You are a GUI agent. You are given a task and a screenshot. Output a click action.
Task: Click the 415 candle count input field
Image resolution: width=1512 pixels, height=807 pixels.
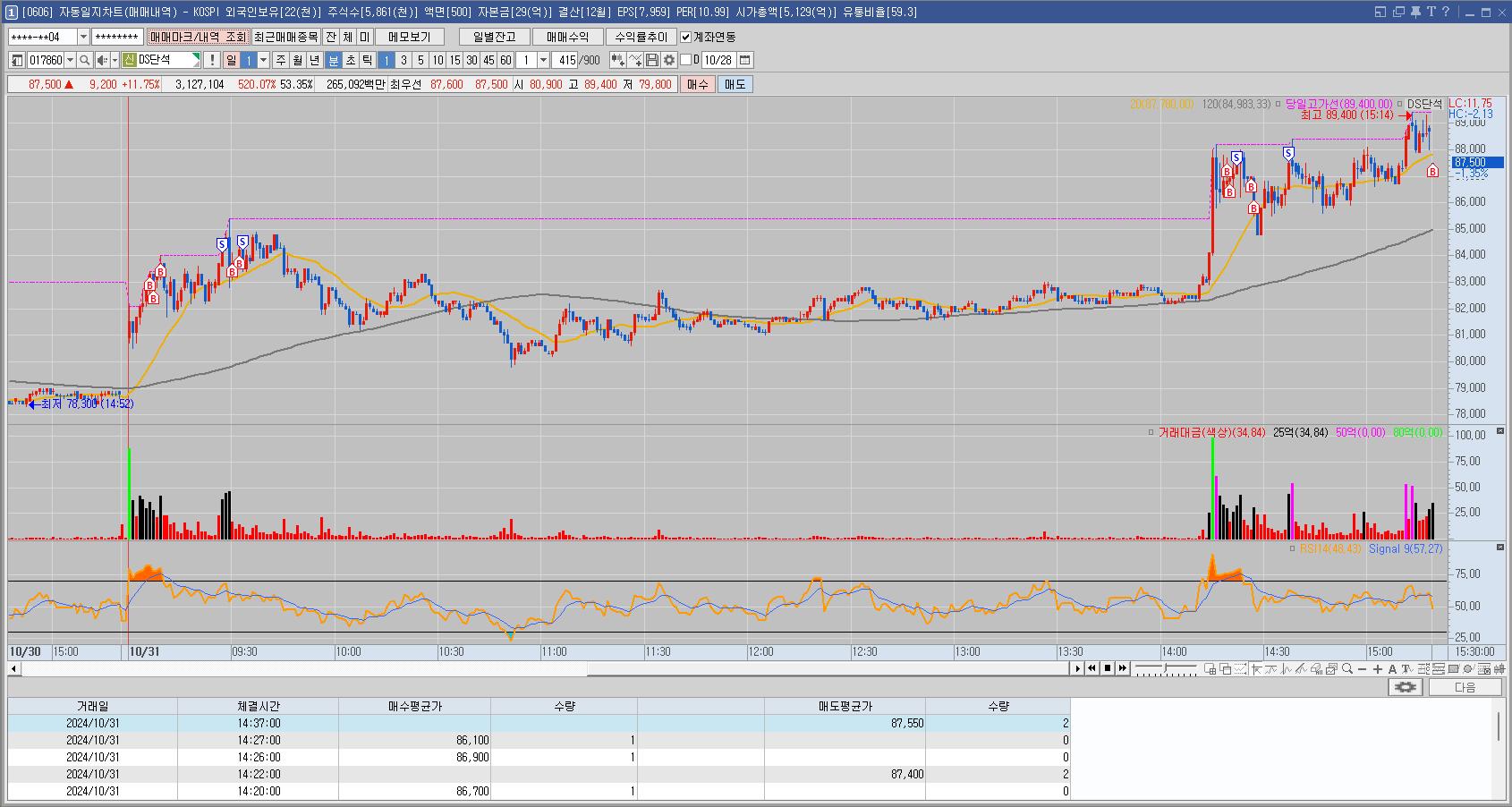tap(565, 60)
